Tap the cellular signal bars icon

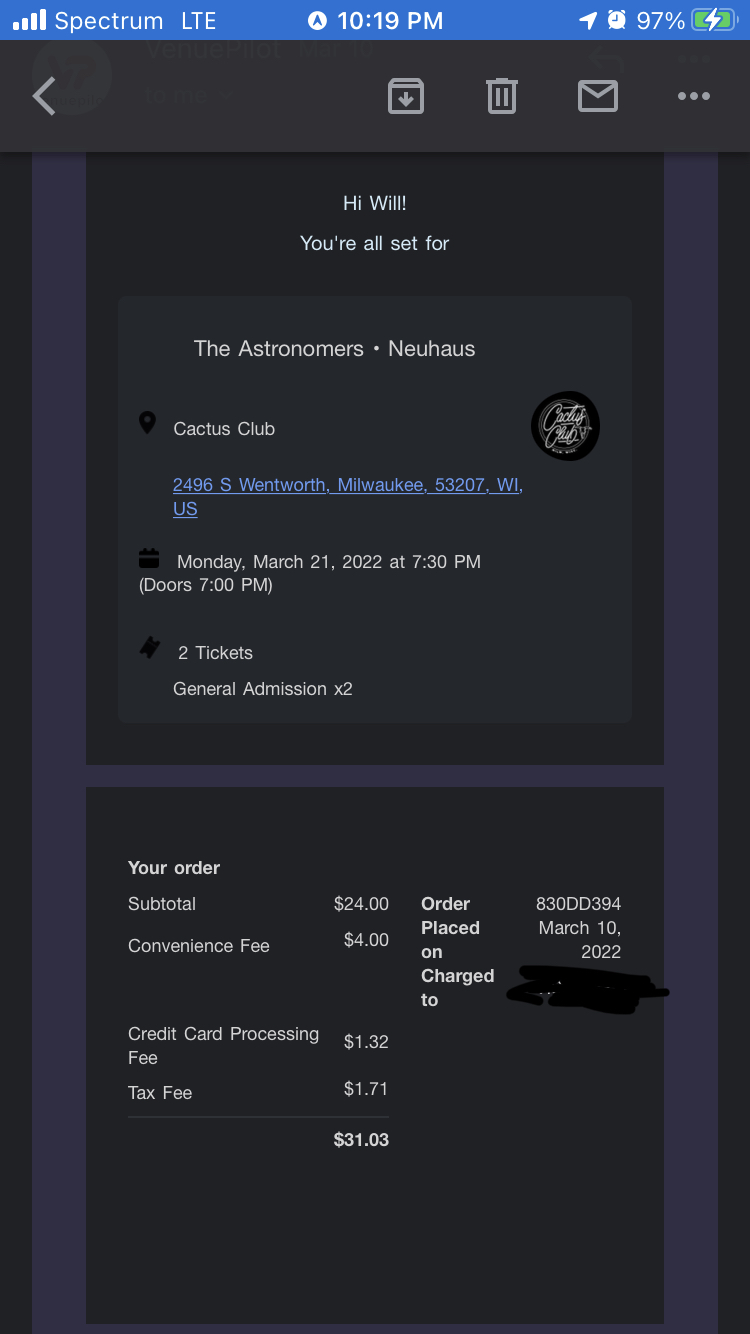pos(29,20)
